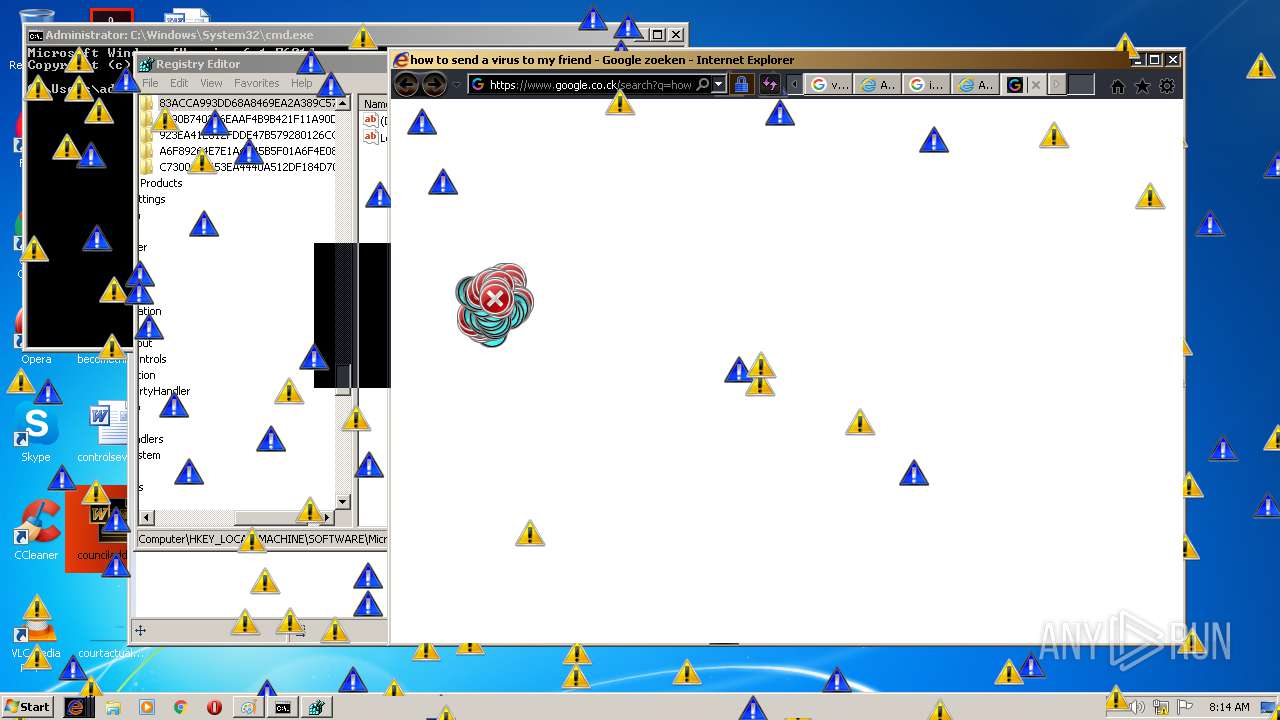This screenshot has height=720, width=1280.
Task: Click the tree scrollbar down arrow in Registry Editor
Action: point(343,501)
